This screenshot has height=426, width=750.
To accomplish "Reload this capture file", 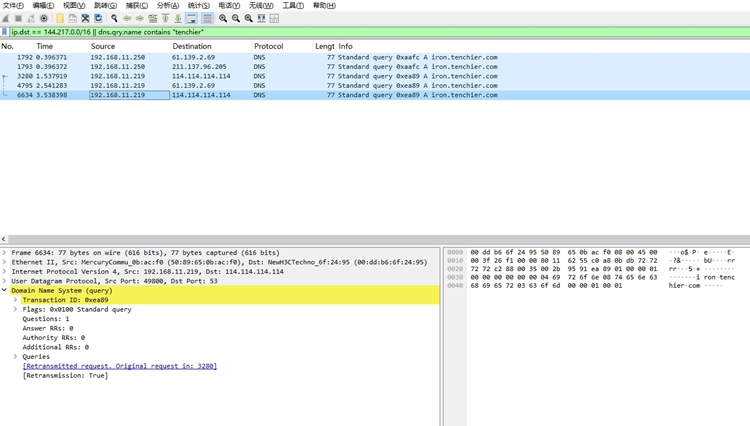I will point(98,19).
